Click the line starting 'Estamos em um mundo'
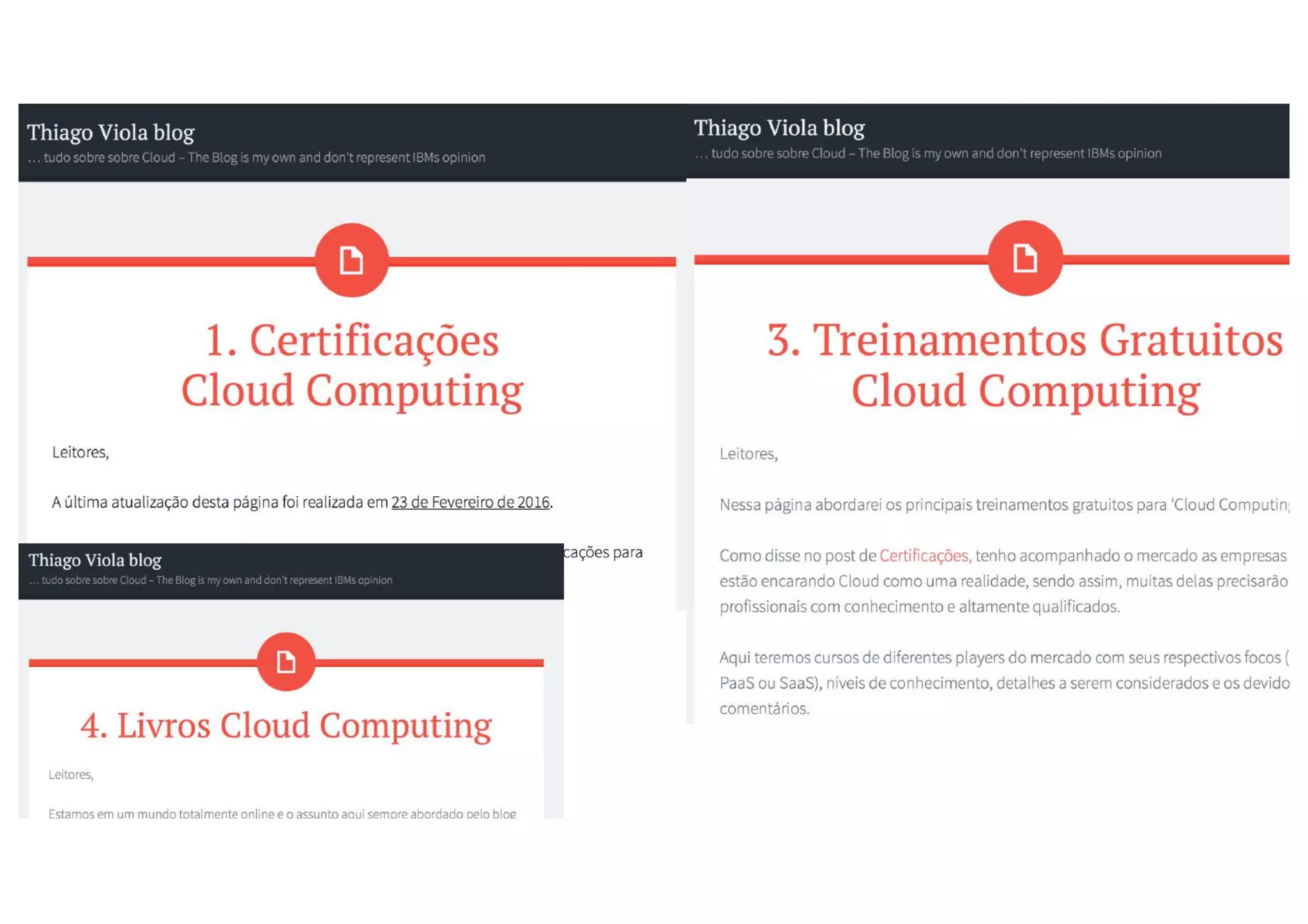Viewport: 1308px width, 924px height. 282,814
